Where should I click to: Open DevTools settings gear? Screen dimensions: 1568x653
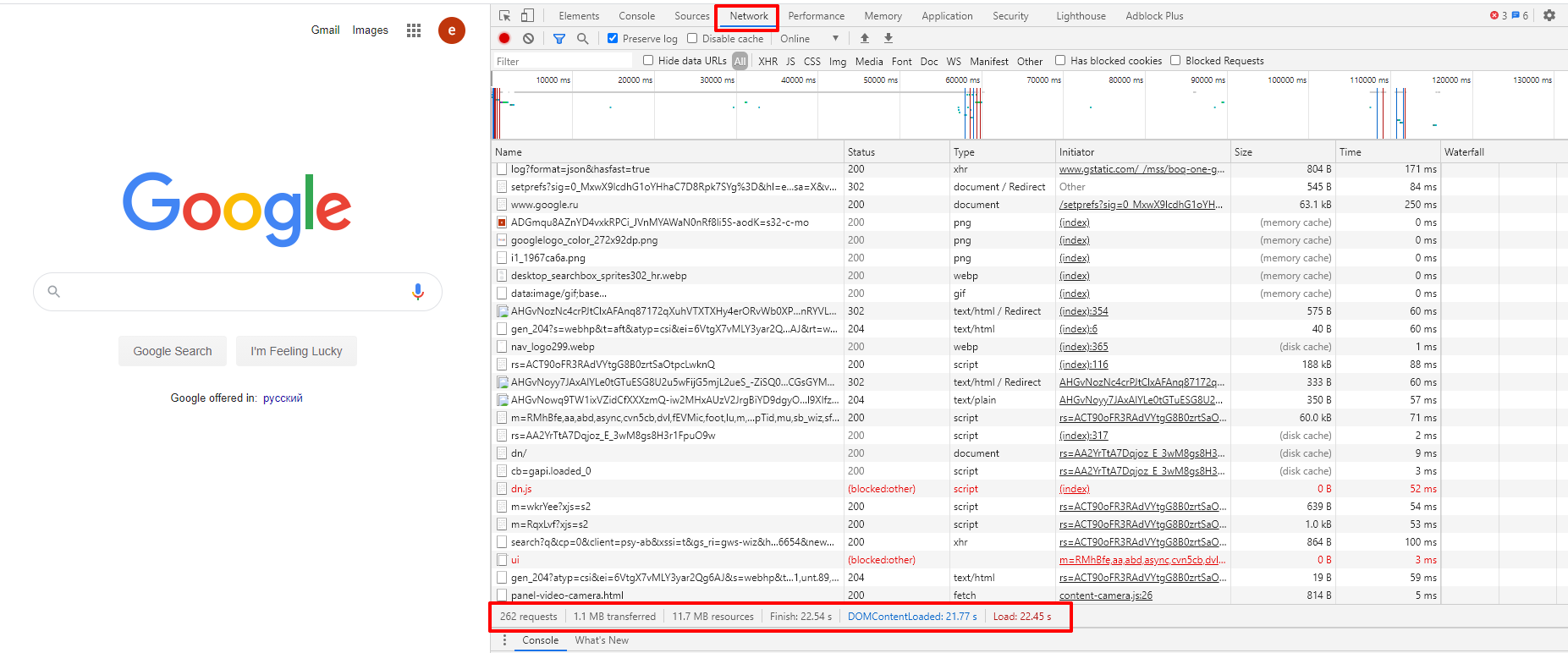click(1549, 15)
